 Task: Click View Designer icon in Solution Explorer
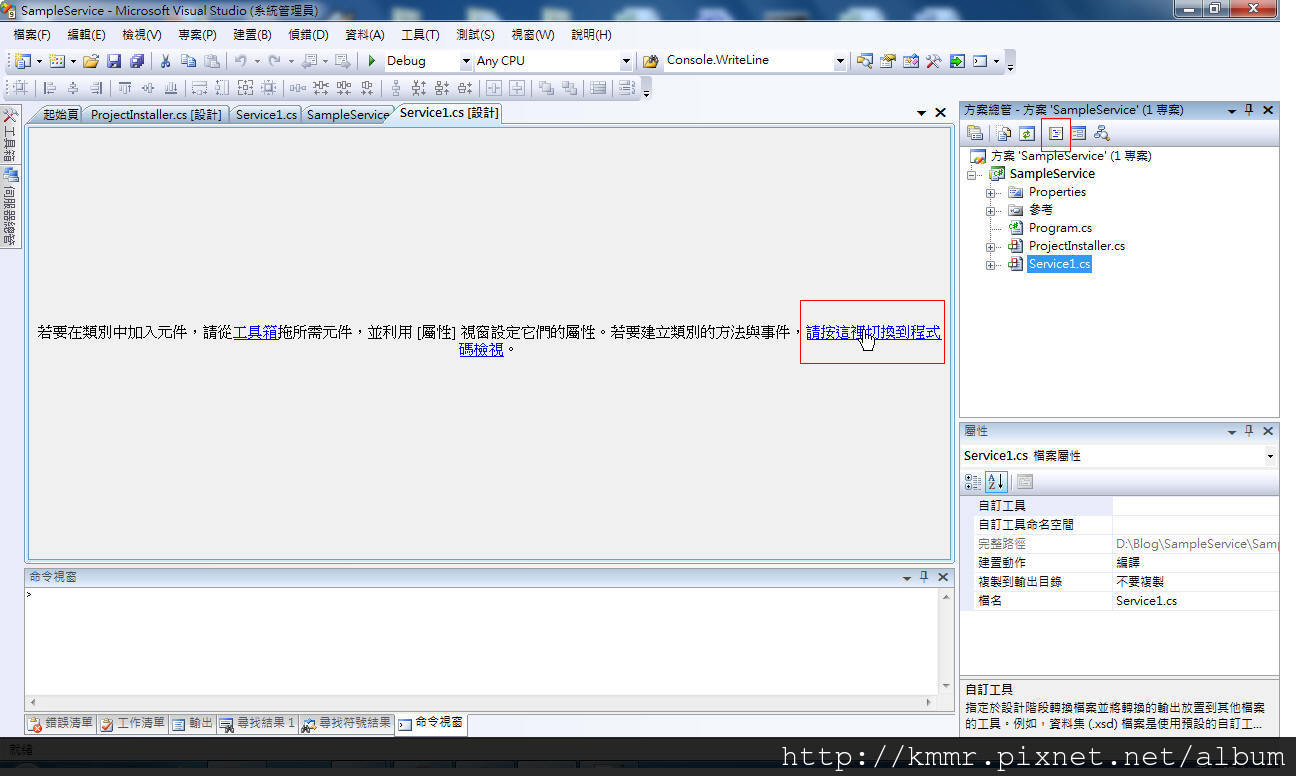pos(1078,133)
